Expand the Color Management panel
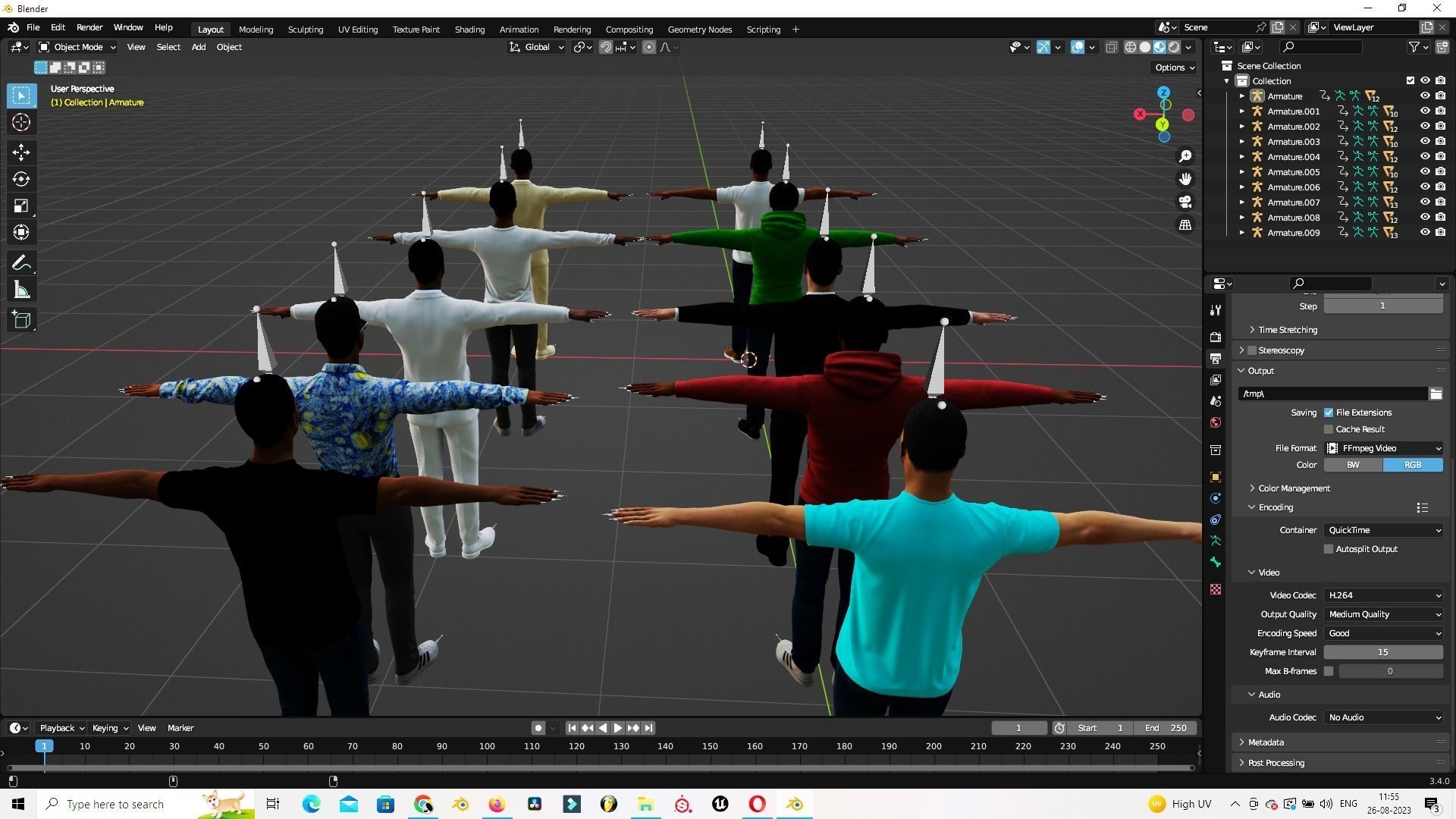Image resolution: width=1456 pixels, height=819 pixels. pos(1293,488)
